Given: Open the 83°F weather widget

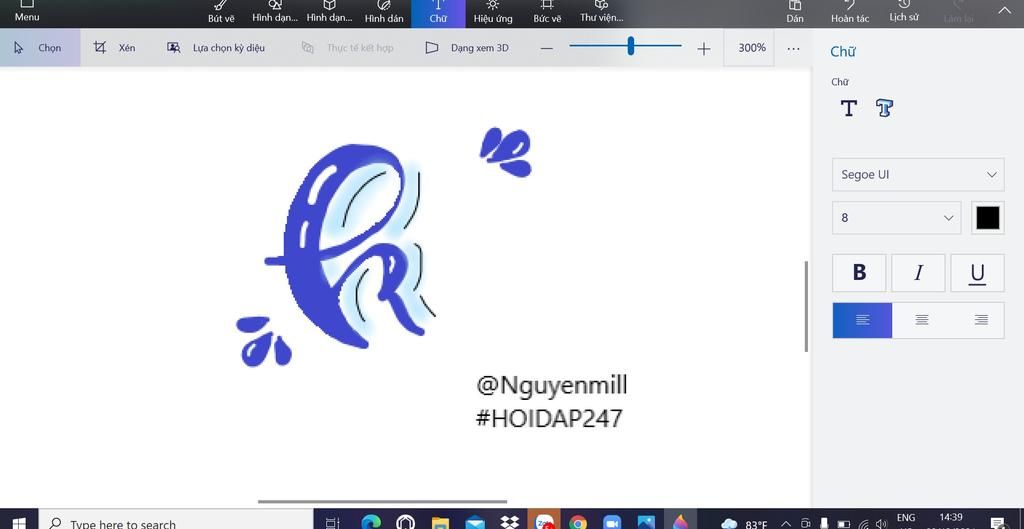Looking at the screenshot, I should [744, 523].
